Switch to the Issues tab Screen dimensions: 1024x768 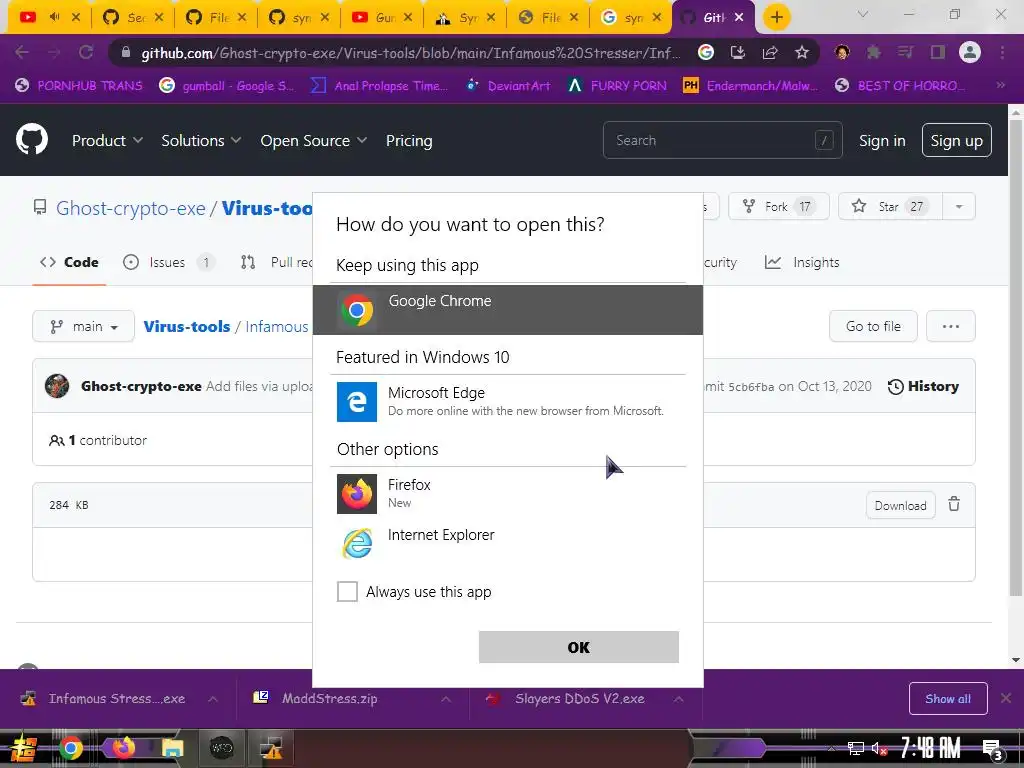(x=168, y=263)
